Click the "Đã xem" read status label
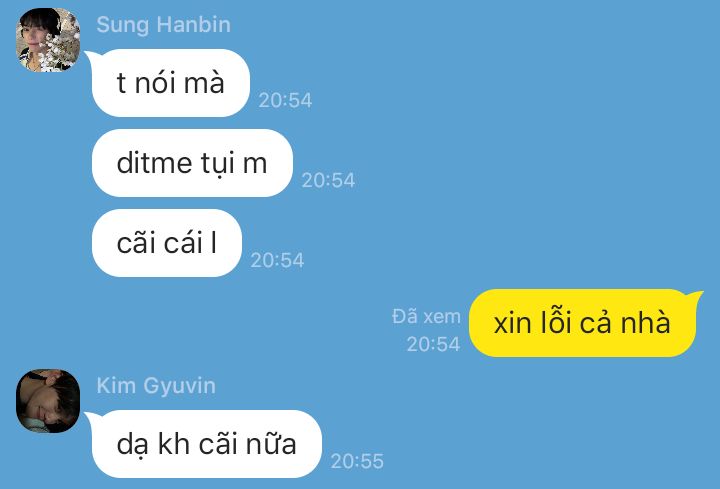720x489 pixels. coord(426,316)
